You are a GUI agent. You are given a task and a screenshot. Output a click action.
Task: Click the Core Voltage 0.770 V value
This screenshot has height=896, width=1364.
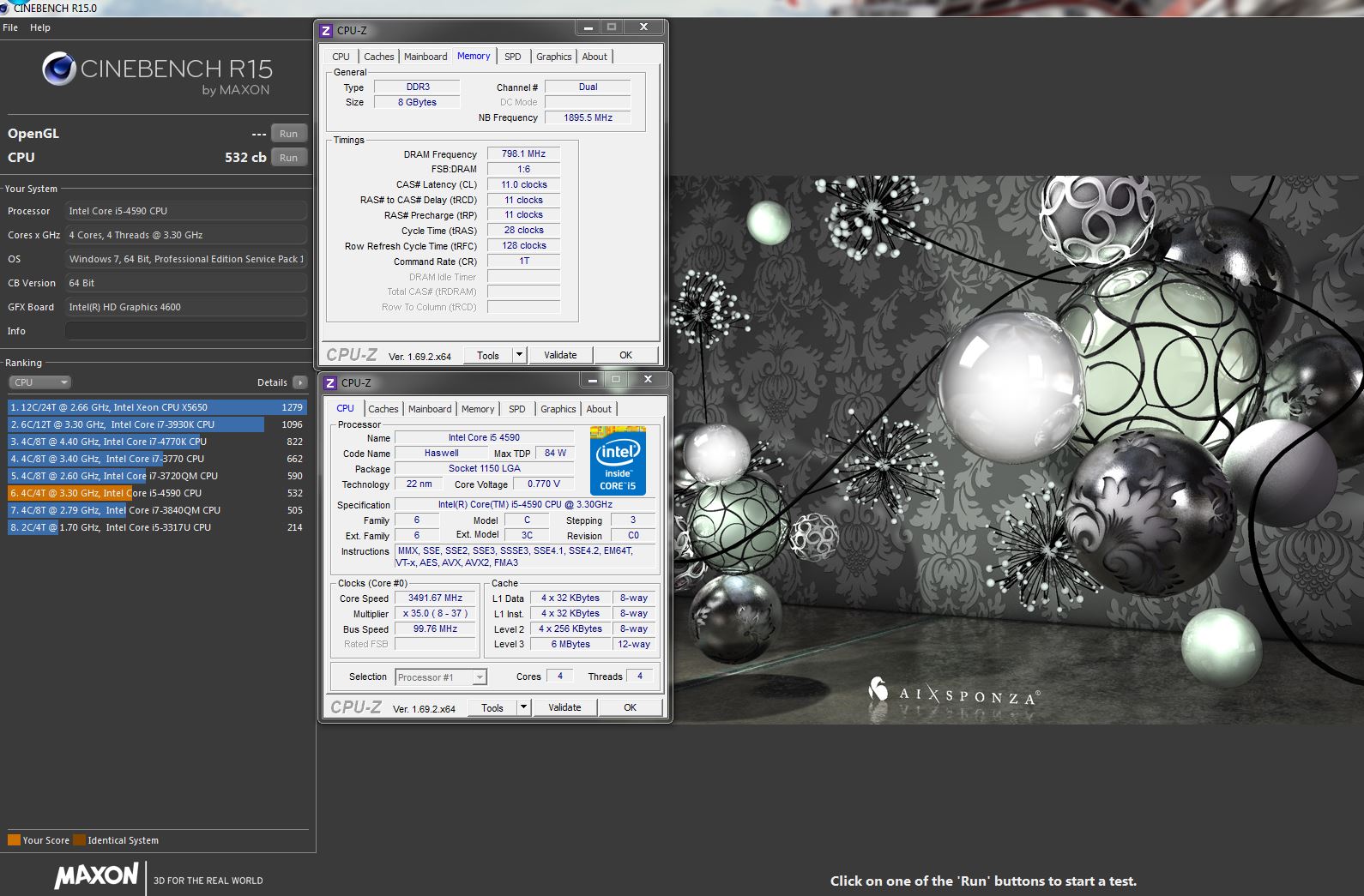pyautogui.click(x=543, y=484)
